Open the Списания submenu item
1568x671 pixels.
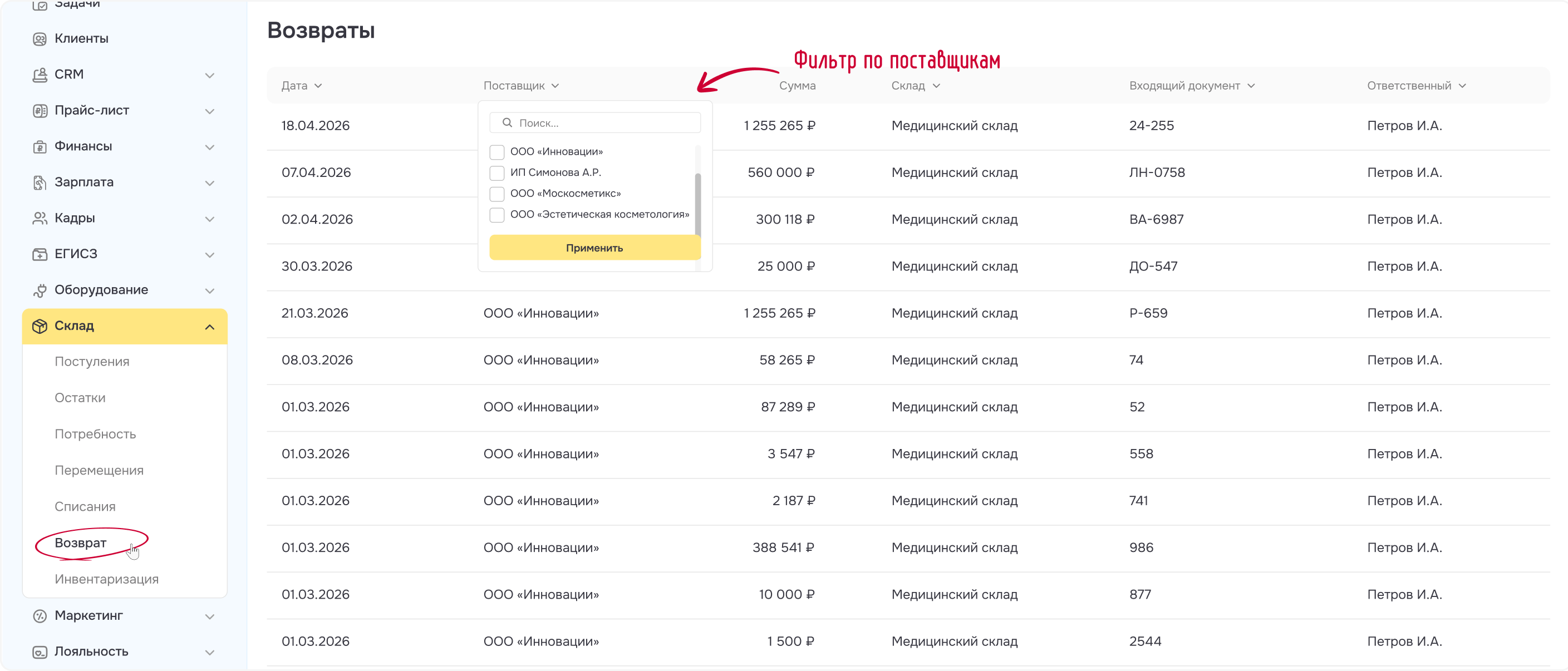[x=85, y=507]
